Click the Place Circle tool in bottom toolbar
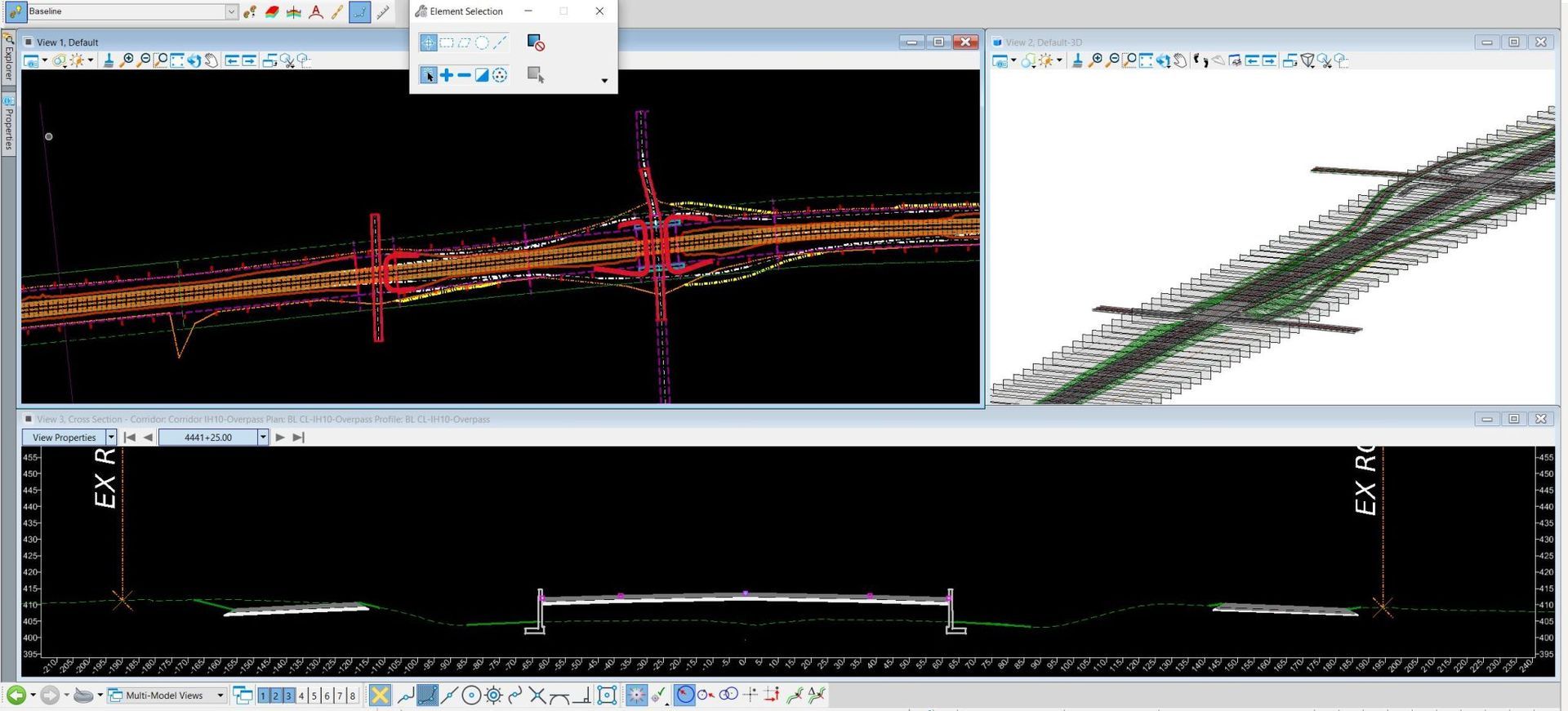 (471, 695)
